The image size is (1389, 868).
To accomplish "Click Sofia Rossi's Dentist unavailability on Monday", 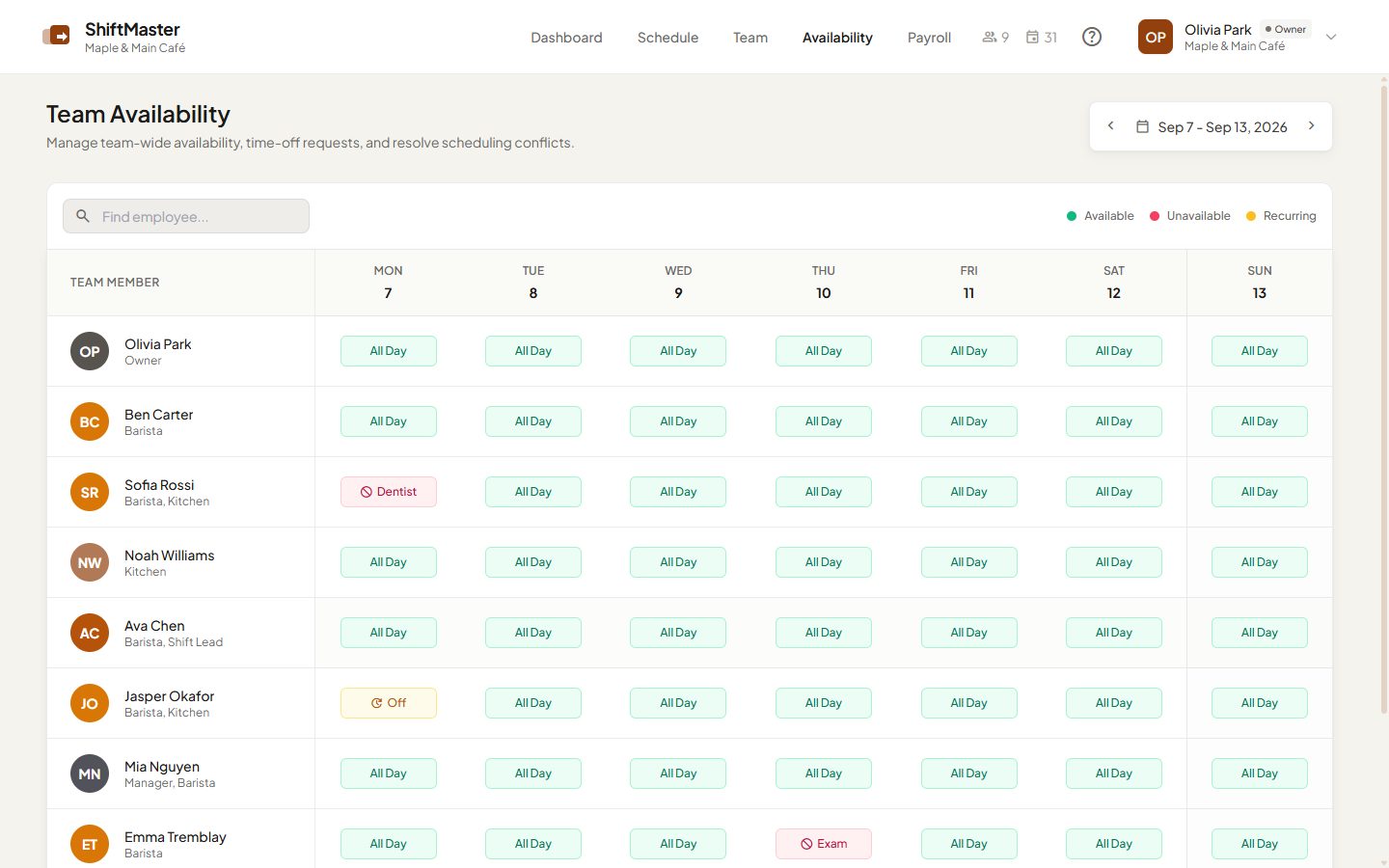I will point(389,492).
